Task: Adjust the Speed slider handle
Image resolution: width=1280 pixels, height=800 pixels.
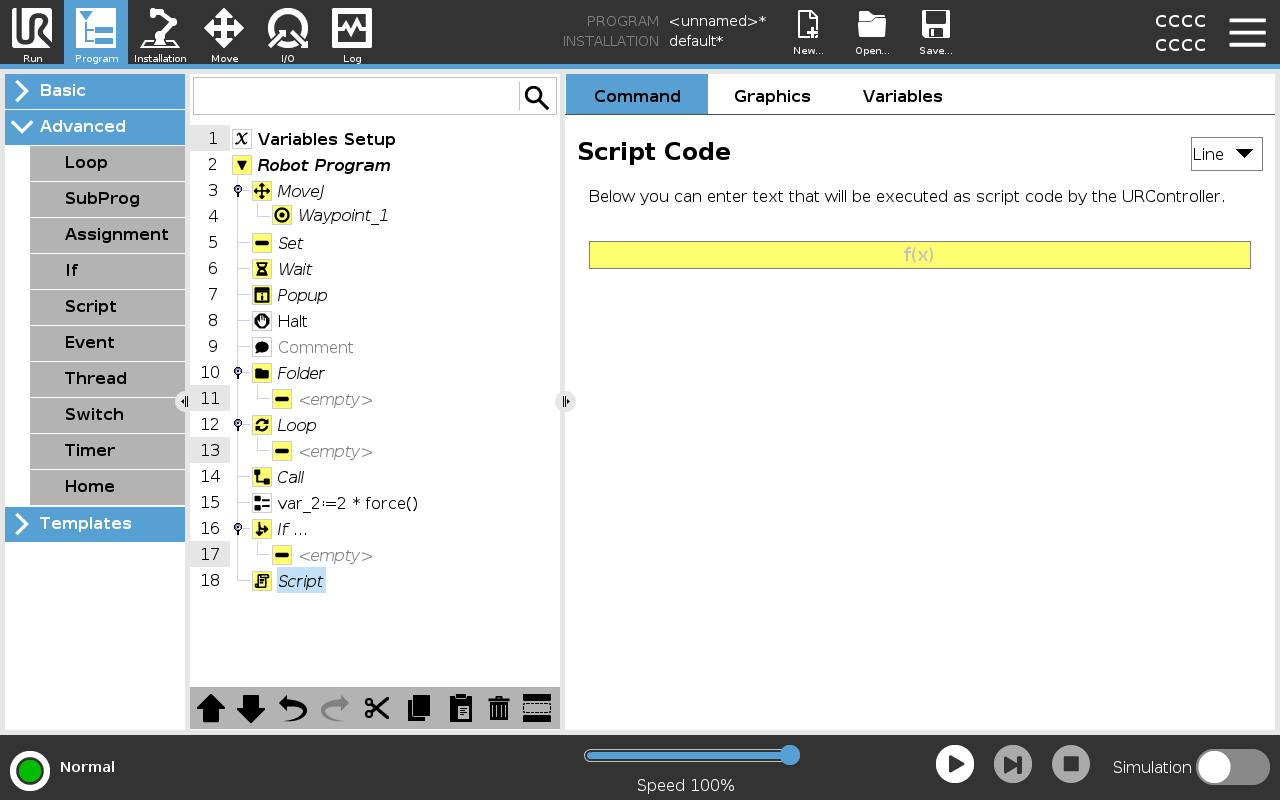Action: (x=789, y=755)
